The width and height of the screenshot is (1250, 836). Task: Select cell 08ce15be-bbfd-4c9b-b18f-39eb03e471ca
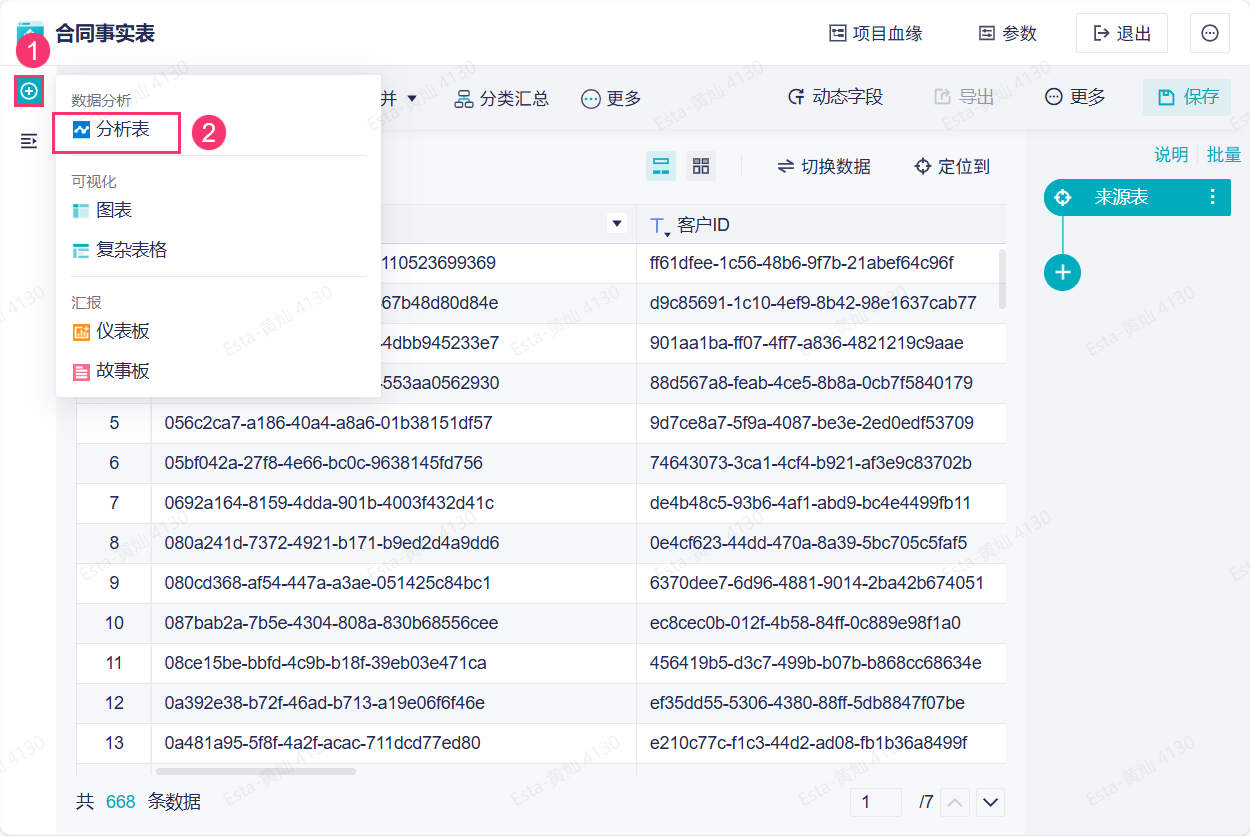point(394,663)
